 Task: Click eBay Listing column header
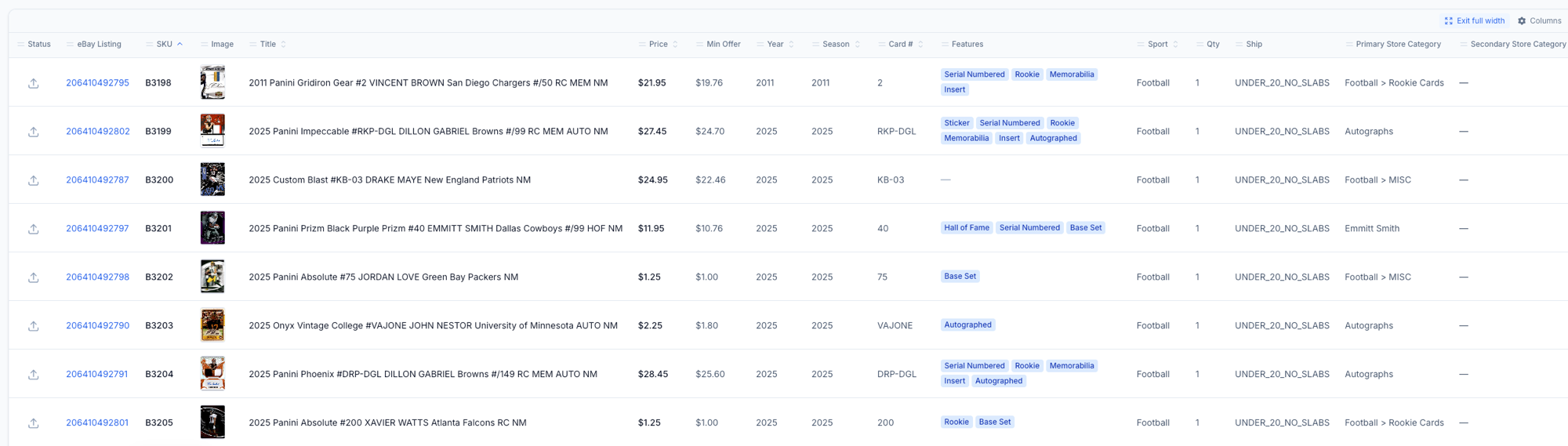coord(99,44)
